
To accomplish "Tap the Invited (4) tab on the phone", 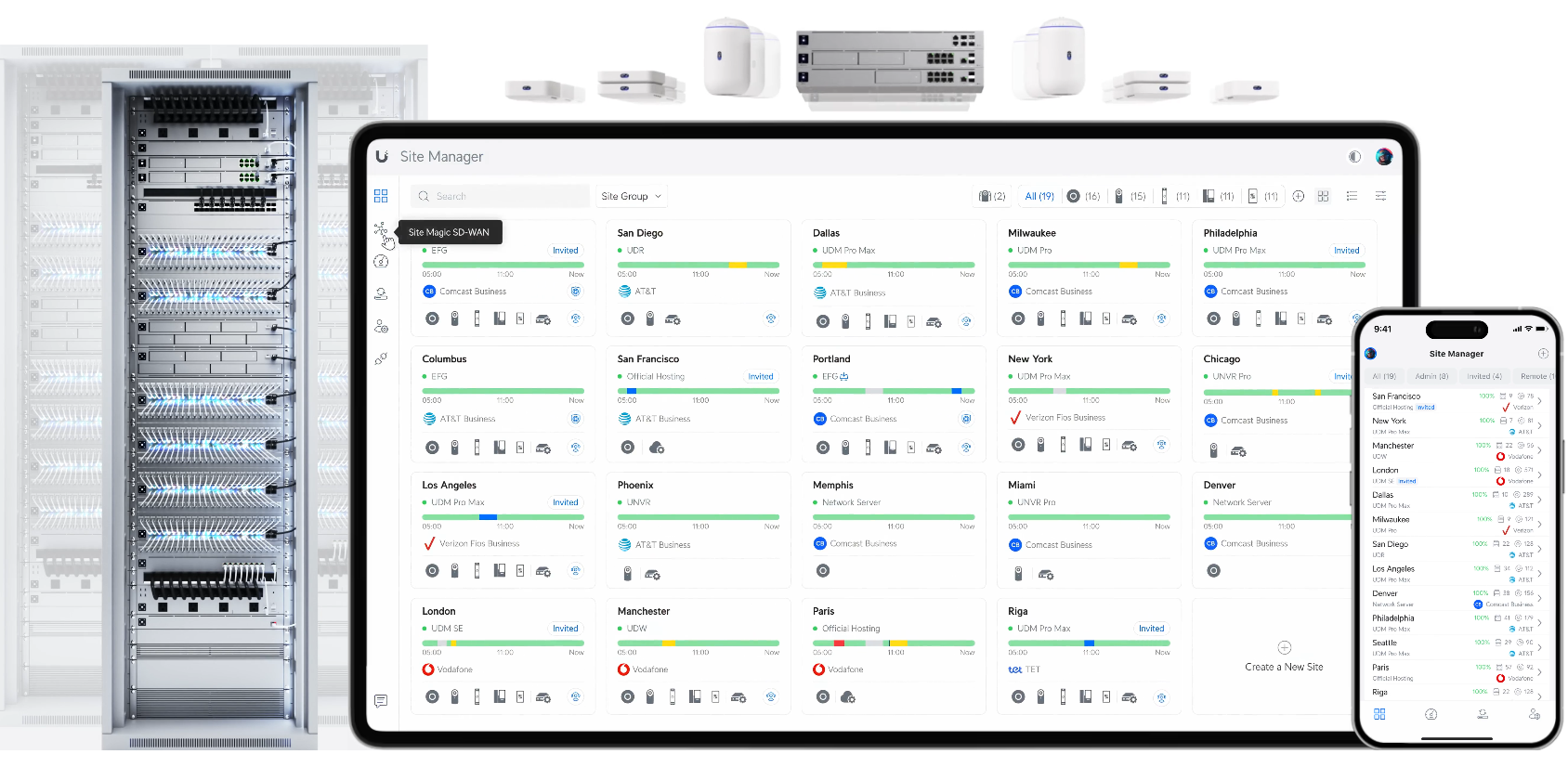I will 1484,376.
